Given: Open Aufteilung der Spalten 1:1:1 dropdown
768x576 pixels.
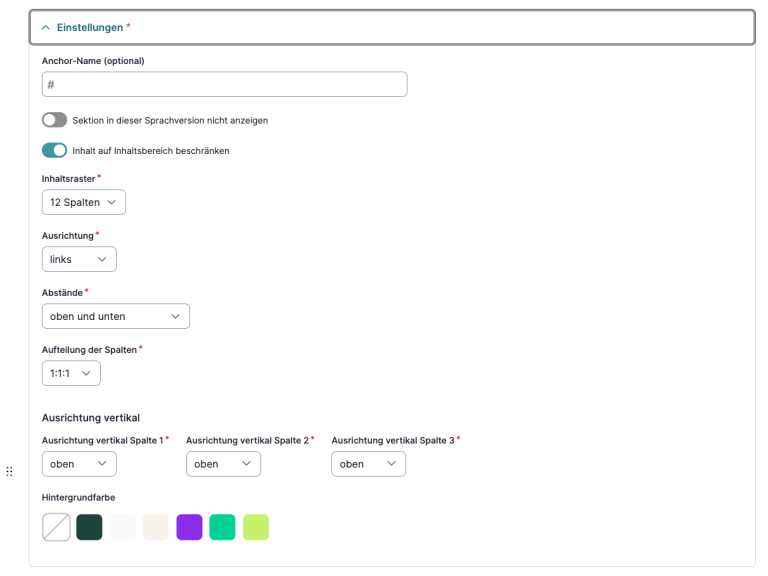Looking at the screenshot, I should [71, 373].
